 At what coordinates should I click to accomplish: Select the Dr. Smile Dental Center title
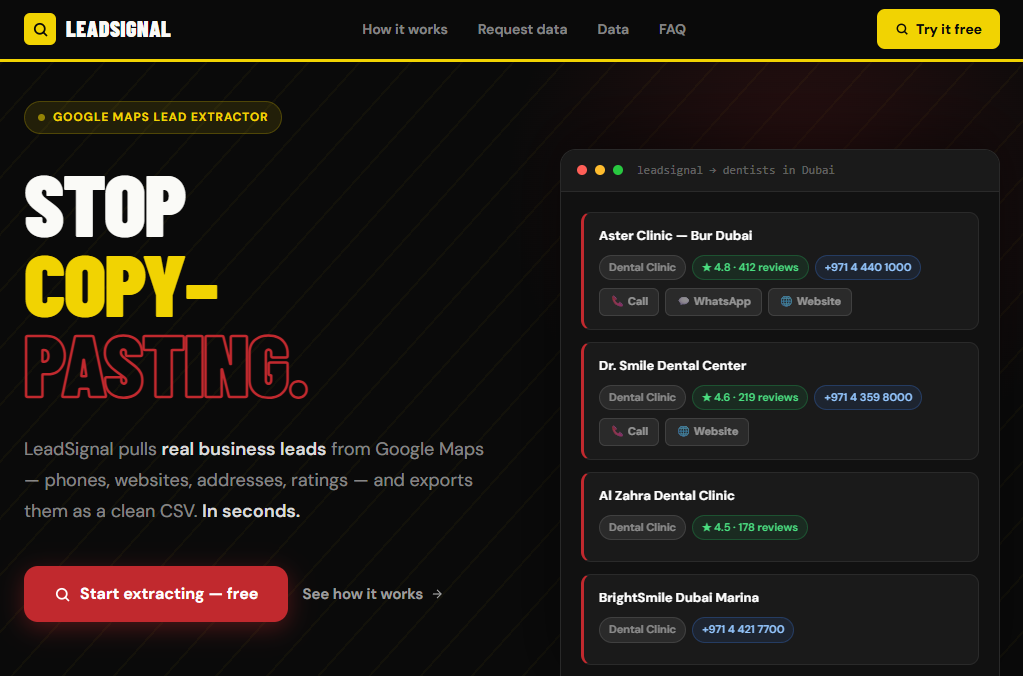point(672,365)
